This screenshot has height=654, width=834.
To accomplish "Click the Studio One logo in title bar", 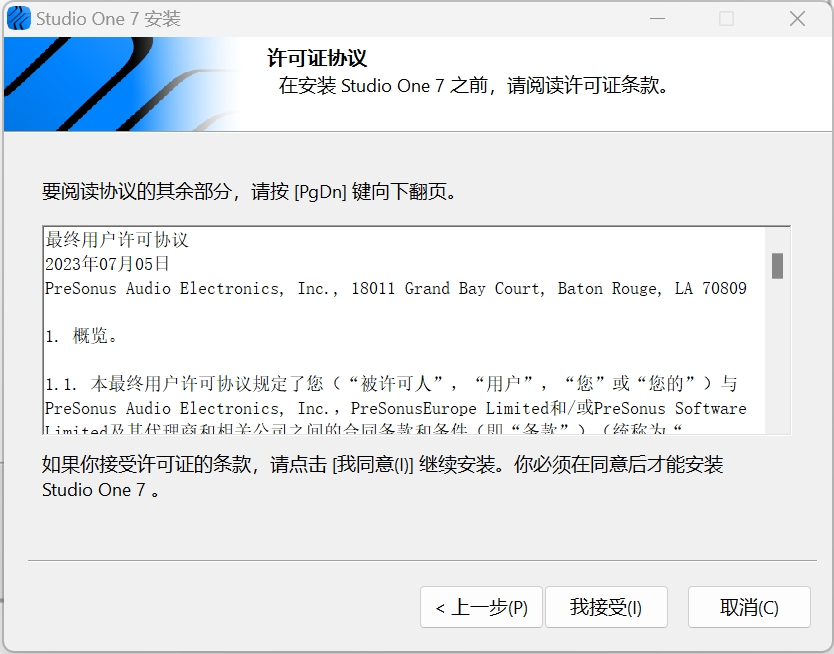I will [x=19, y=19].
